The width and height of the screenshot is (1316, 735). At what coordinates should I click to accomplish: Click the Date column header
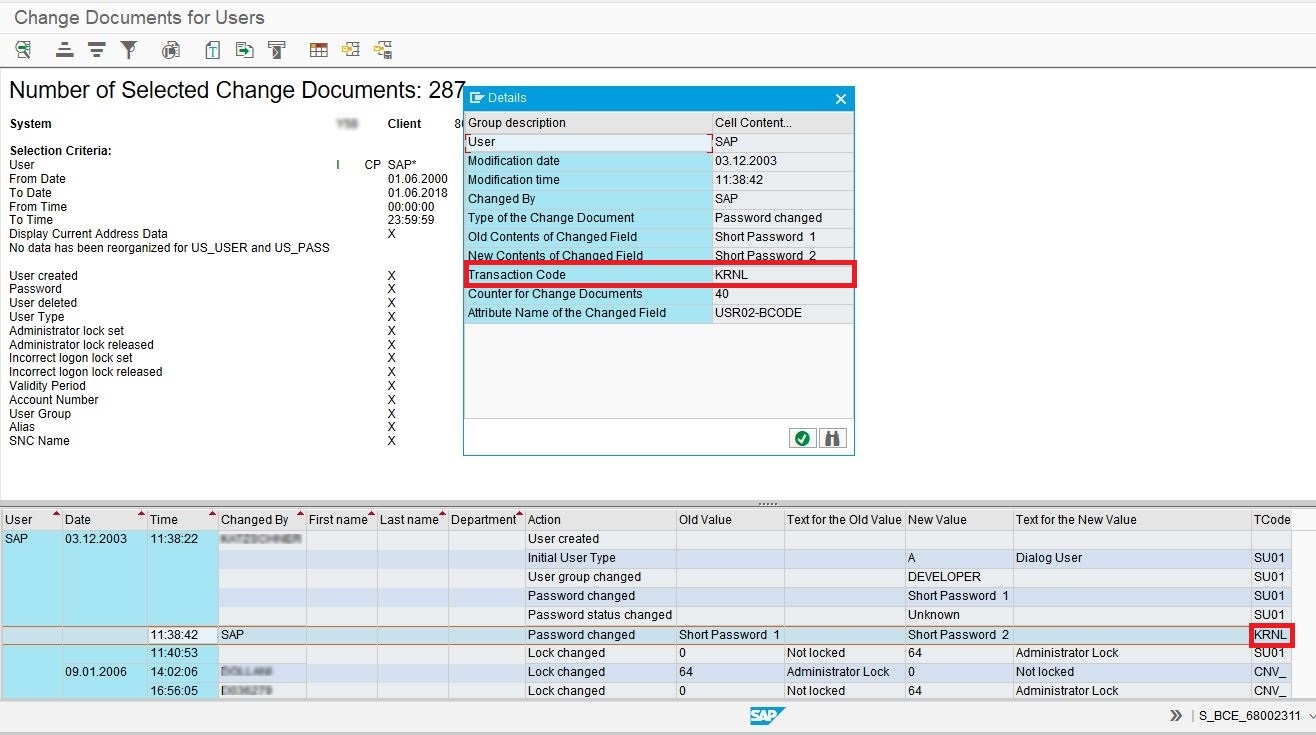(104, 520)
